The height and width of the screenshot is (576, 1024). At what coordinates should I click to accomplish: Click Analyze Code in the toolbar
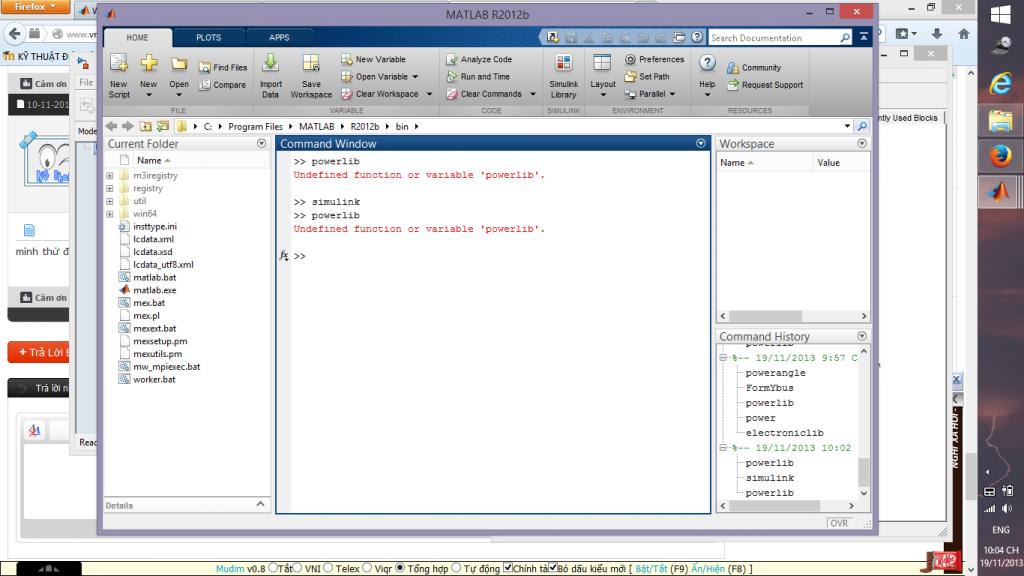[x=479, y=60]
